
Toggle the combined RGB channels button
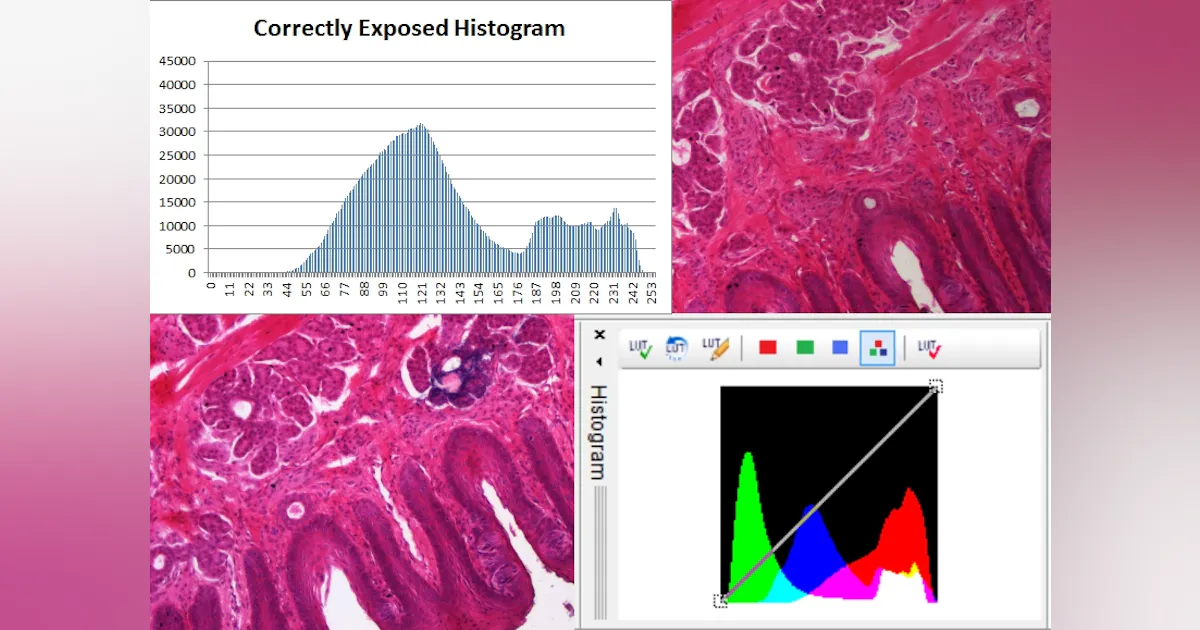pyautogui.click(x=877, y=348)
